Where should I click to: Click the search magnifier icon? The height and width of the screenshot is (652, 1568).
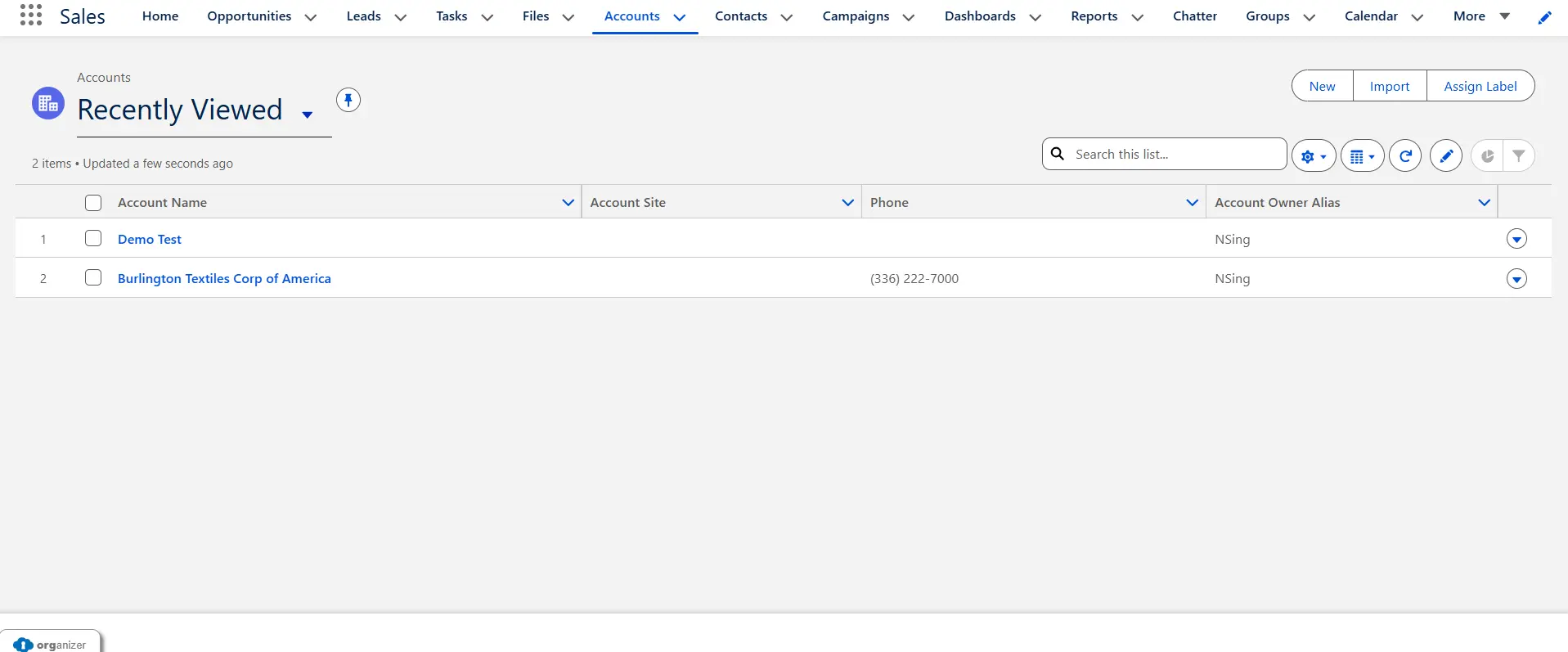1058,154
